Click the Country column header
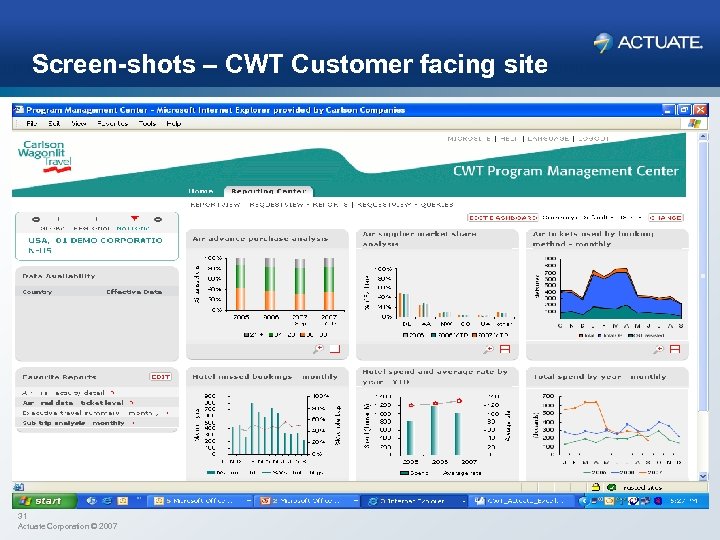The image size is (720, 540). [37, 292]
